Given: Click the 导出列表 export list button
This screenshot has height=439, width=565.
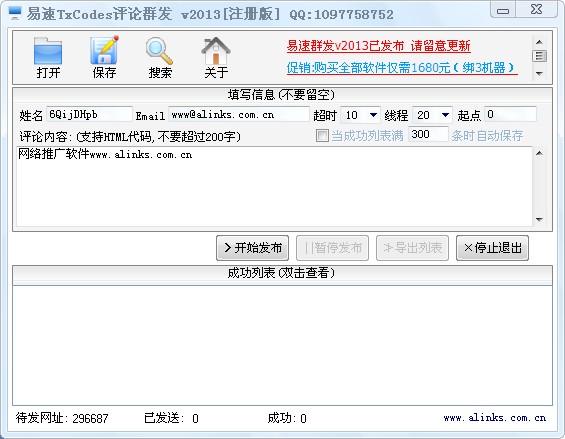Looking at the screenshot, I should coord(412,248).
